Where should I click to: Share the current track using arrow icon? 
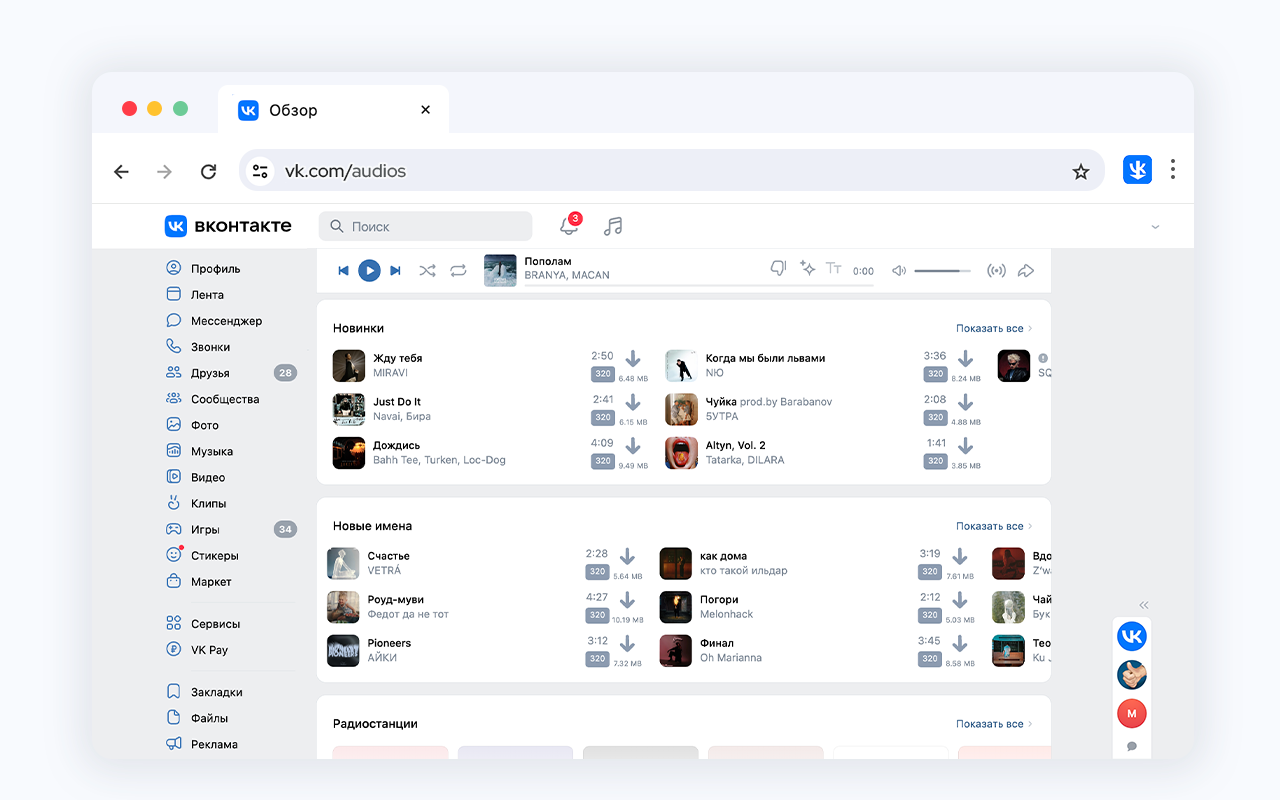1025,270
